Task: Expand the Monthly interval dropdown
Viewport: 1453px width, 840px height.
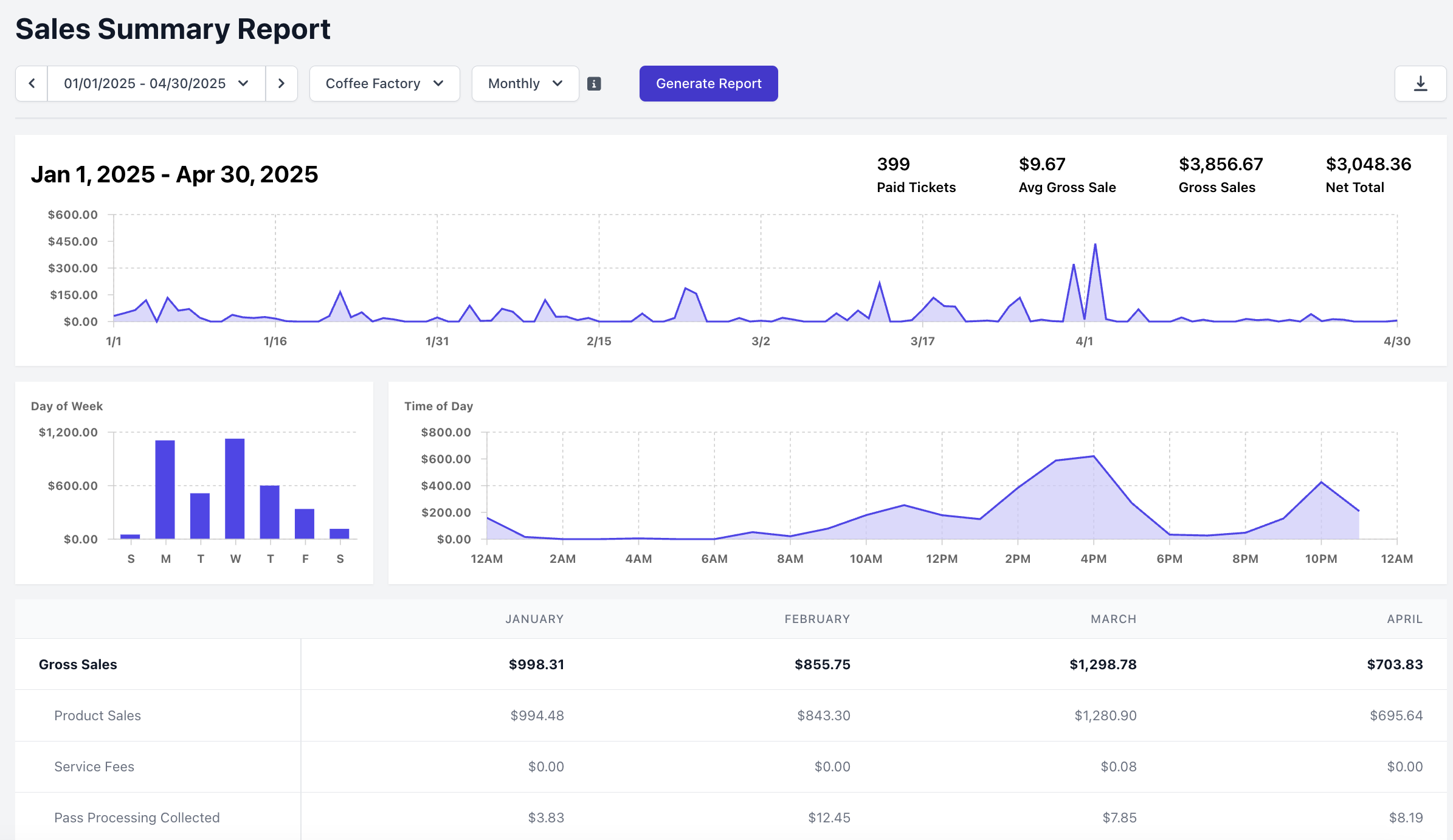Action: (525, 83)
